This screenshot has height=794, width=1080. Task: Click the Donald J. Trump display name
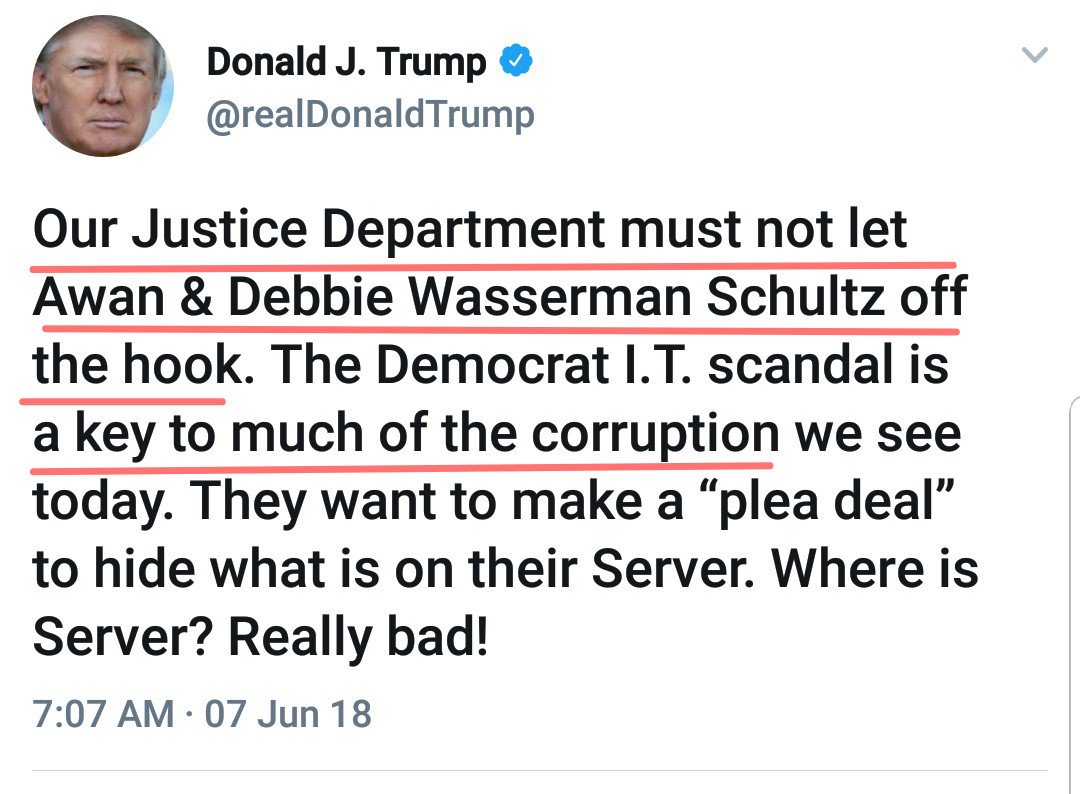pyautogui.click(x=346, y=63)
